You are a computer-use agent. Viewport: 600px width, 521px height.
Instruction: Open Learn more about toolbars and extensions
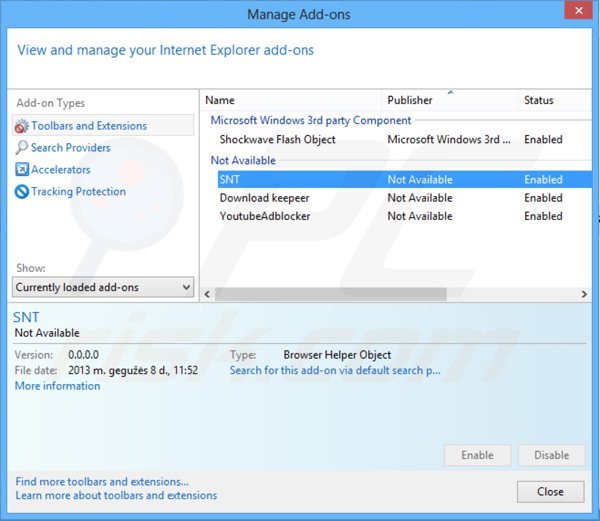116,495
